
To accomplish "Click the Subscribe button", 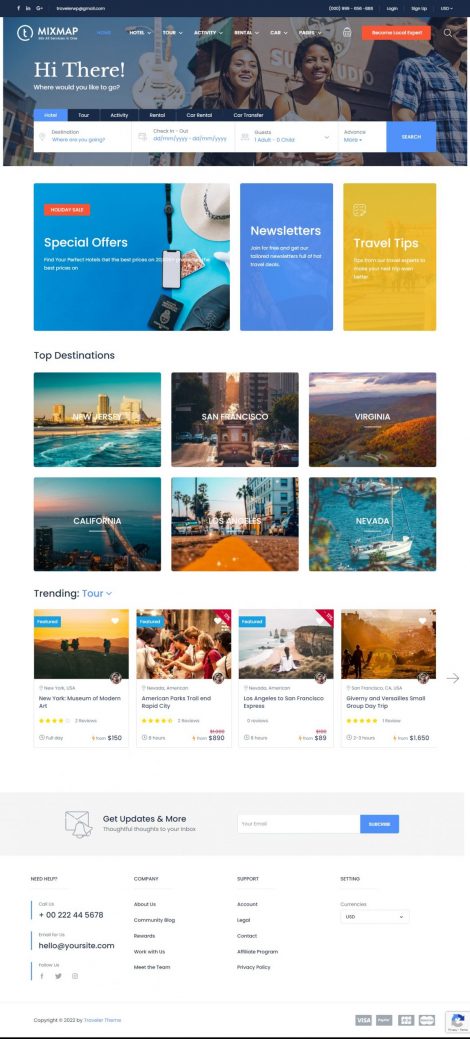I will [x=379, y=824].
